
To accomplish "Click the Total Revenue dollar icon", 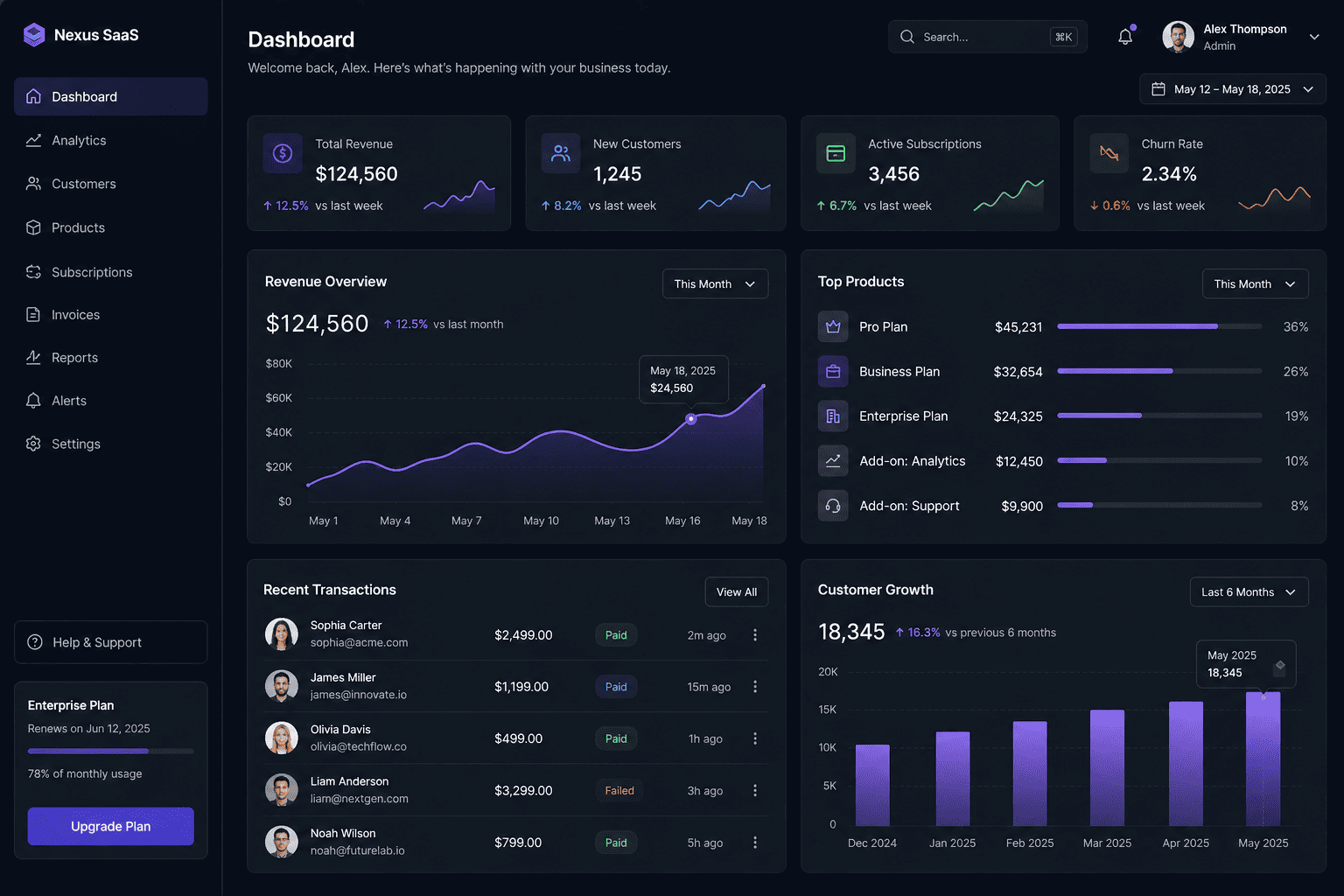I will [x=283, y=153].
